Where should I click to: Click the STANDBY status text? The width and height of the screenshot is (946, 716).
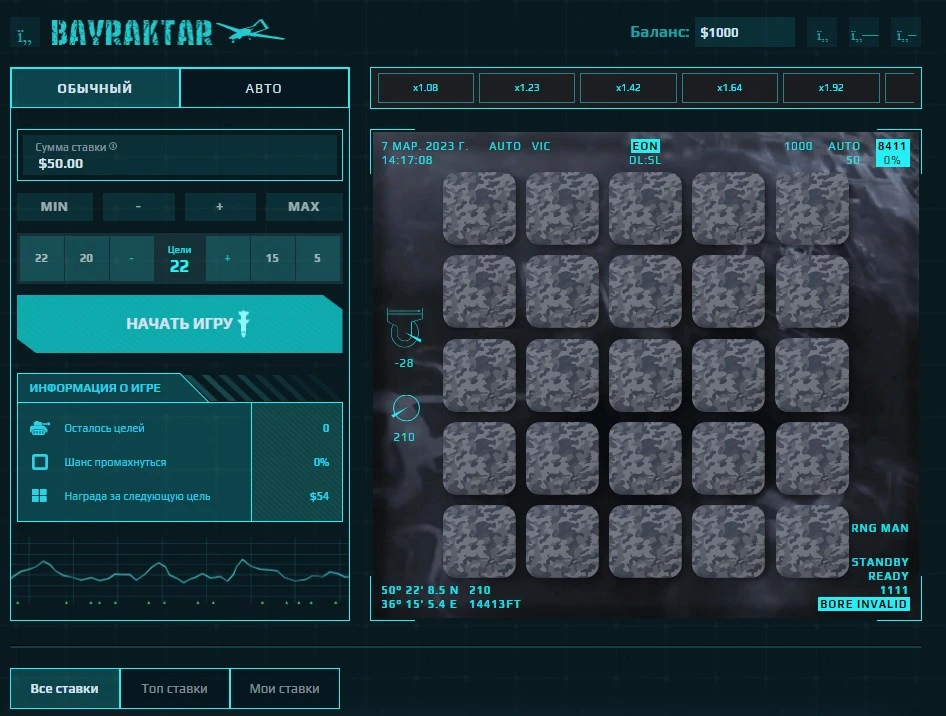[880, 562]
